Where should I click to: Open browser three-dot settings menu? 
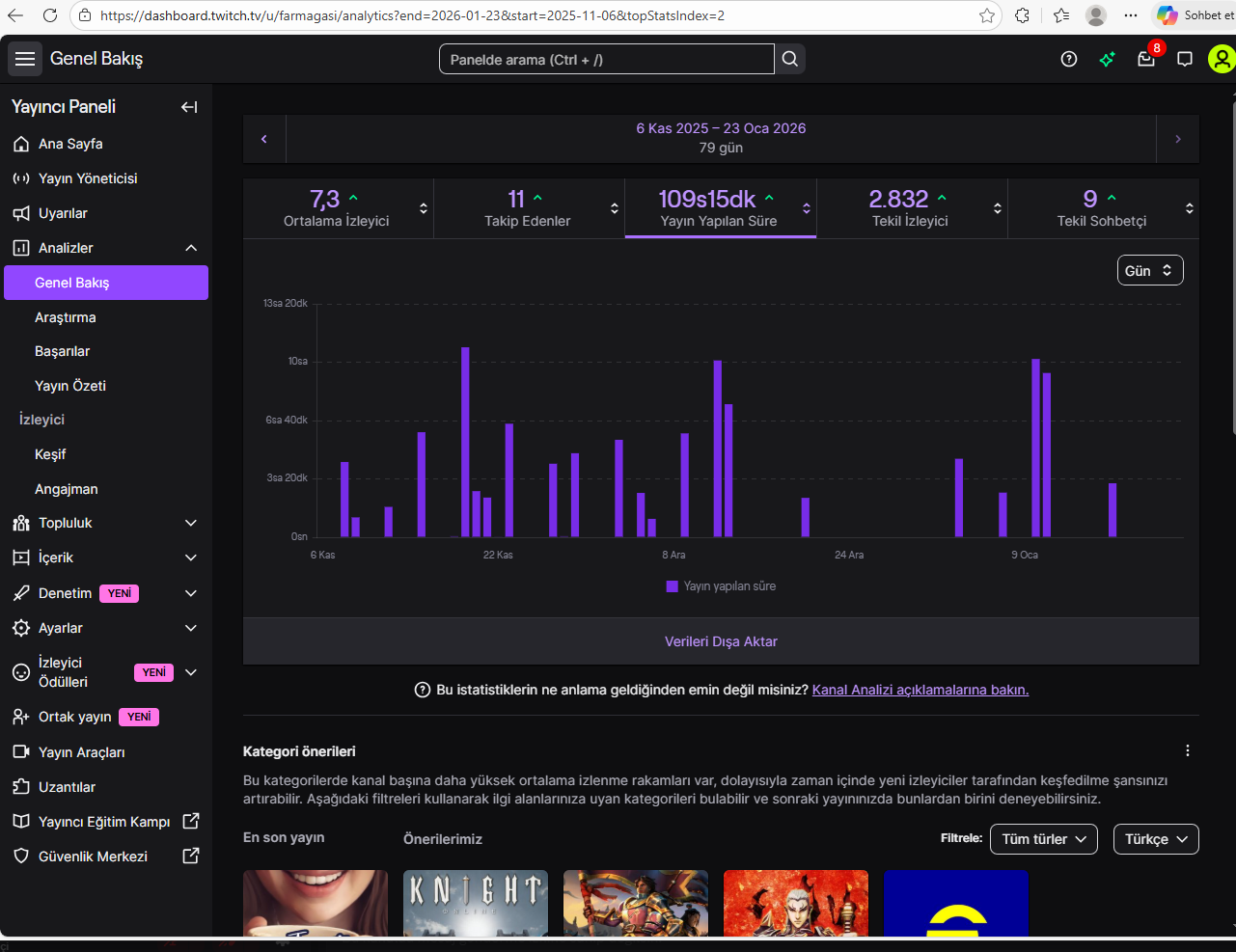pyautogui.click(x=1131, y=15)
